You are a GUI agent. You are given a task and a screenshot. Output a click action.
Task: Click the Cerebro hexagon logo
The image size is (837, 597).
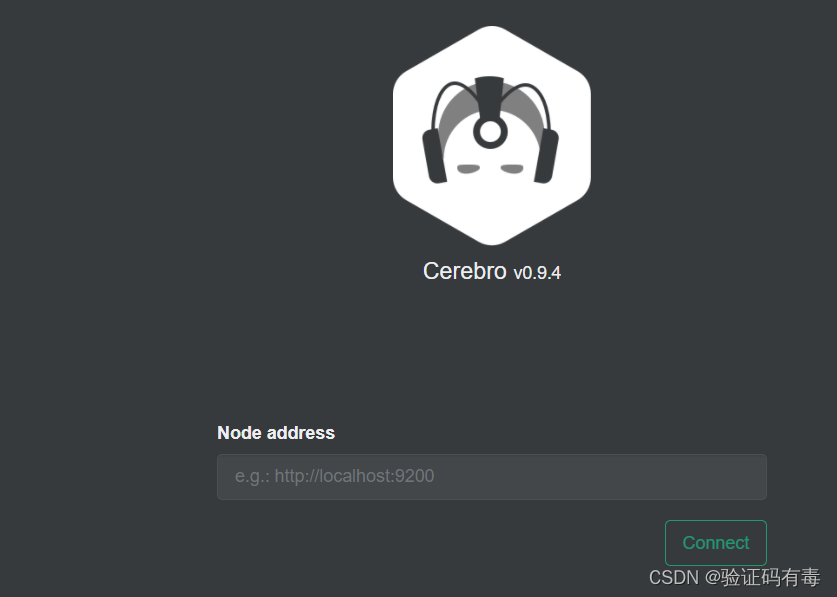point(492,136)
